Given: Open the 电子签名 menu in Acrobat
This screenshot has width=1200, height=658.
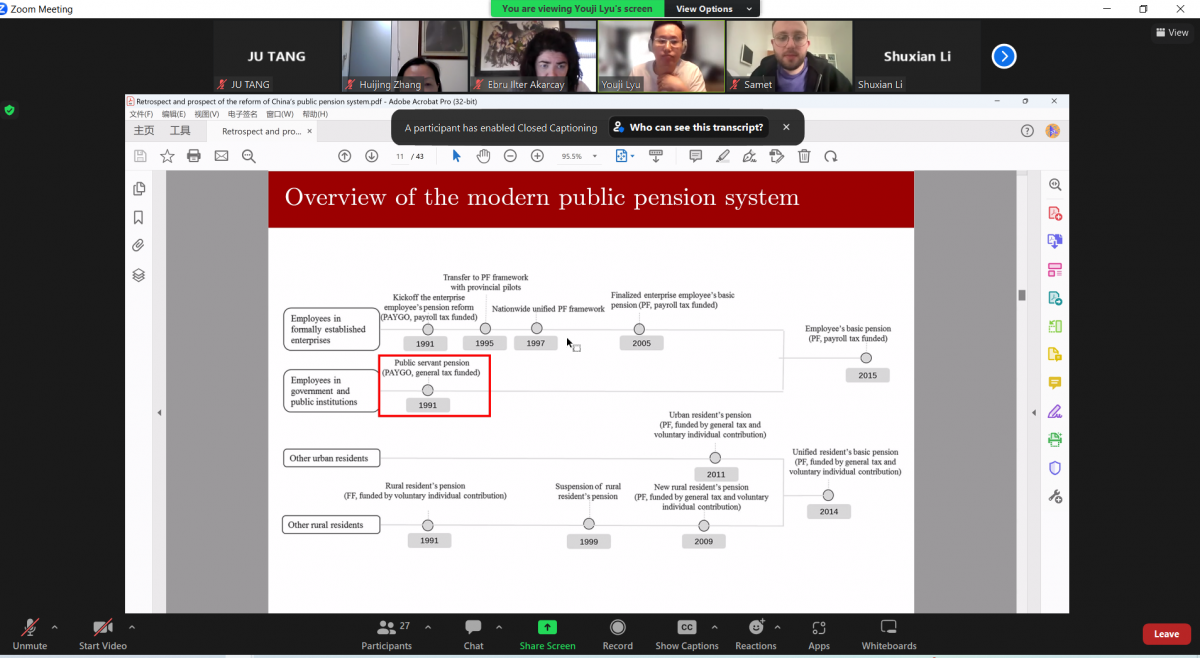Looking at the screenshot, I should [243, 114].
